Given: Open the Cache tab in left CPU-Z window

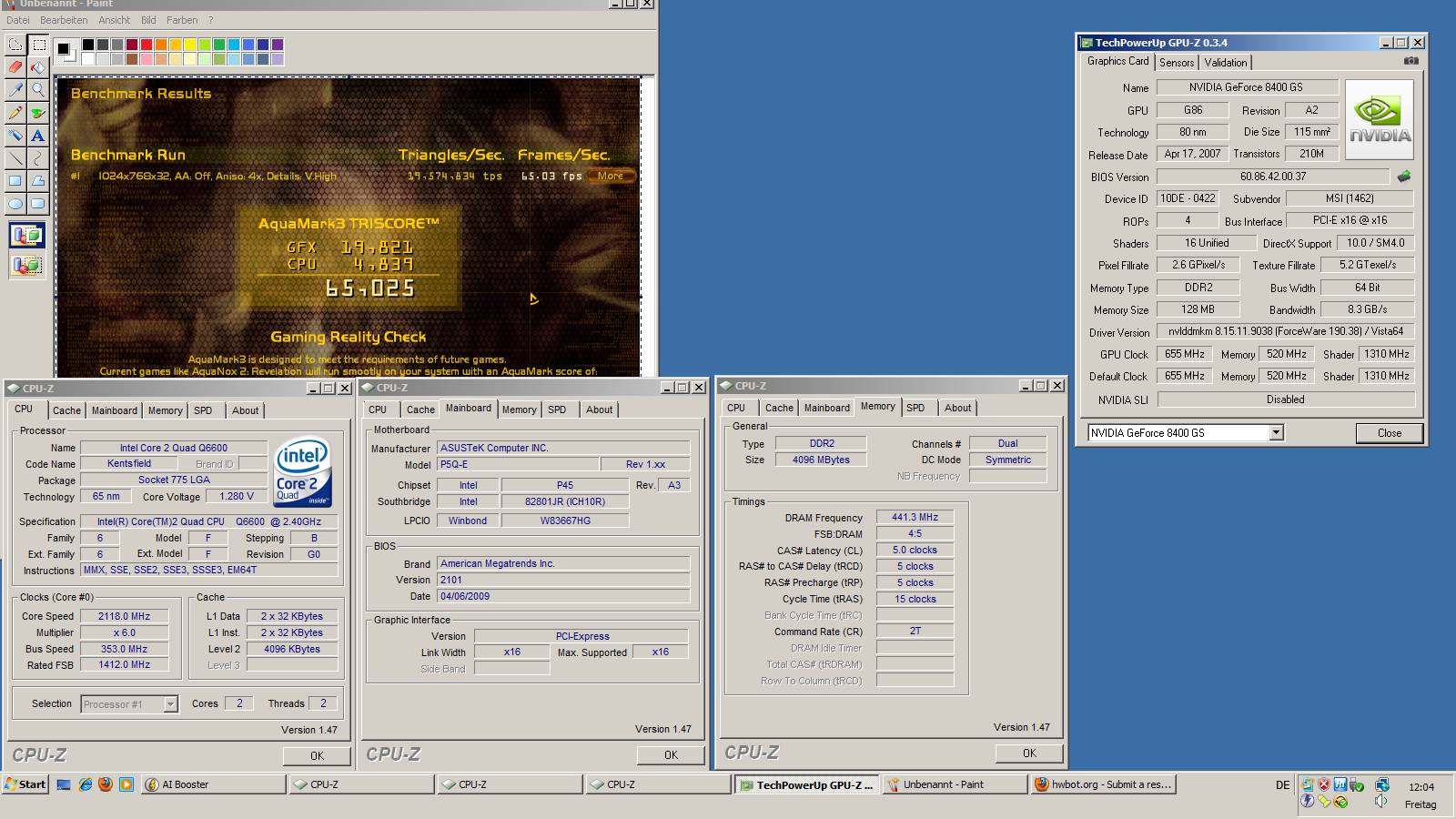Looking at the screenshot, I should pos(66,410).
